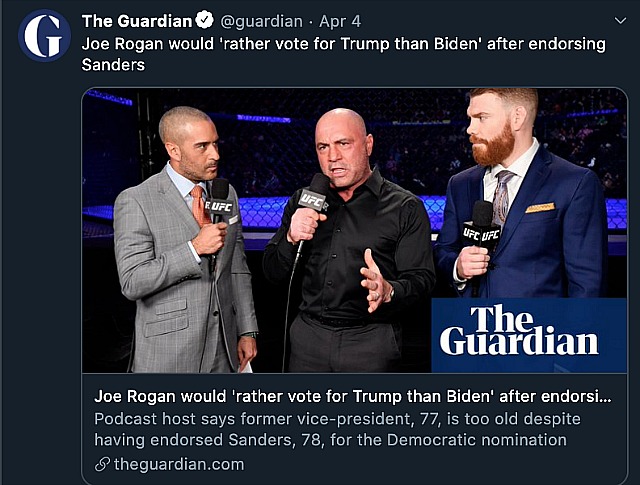This screenshot has width=640, height=485.
Task: Open theguardian.com domain link
Action: [x=179, y=464]
